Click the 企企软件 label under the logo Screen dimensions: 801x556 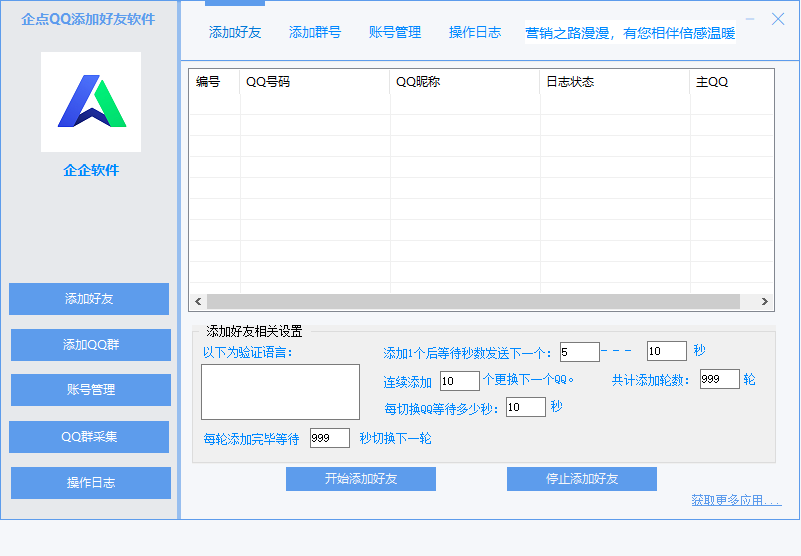tap(91, 170)
